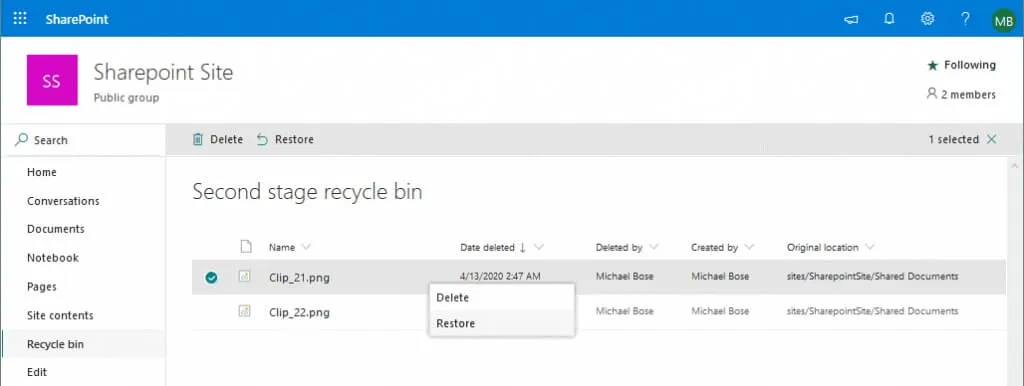Click the Restore arrow icon in toolbar
The height and width of the screenshot is (386, 1024).
(x=263, y=139)
